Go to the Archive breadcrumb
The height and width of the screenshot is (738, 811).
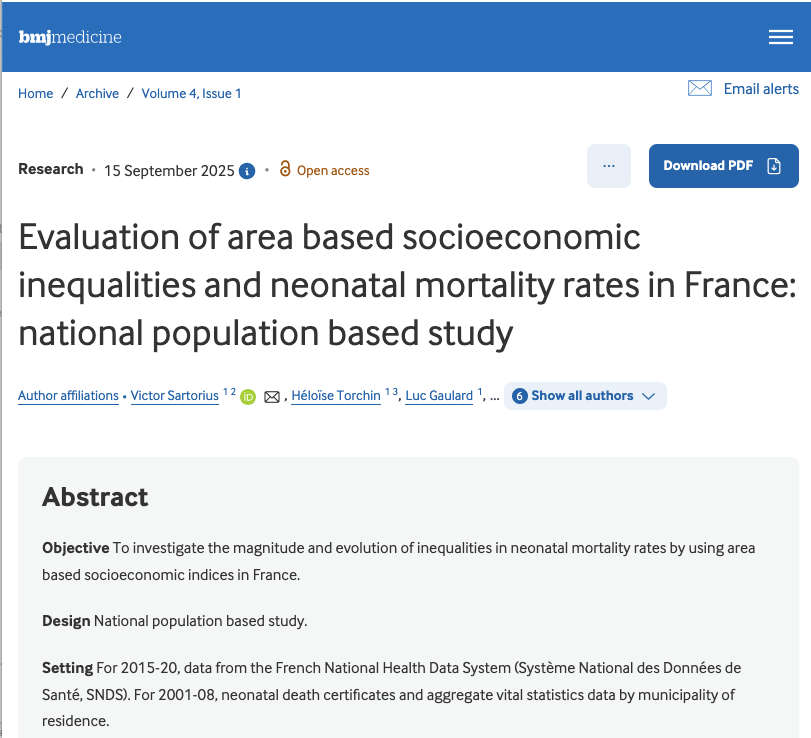coord(97,93)
